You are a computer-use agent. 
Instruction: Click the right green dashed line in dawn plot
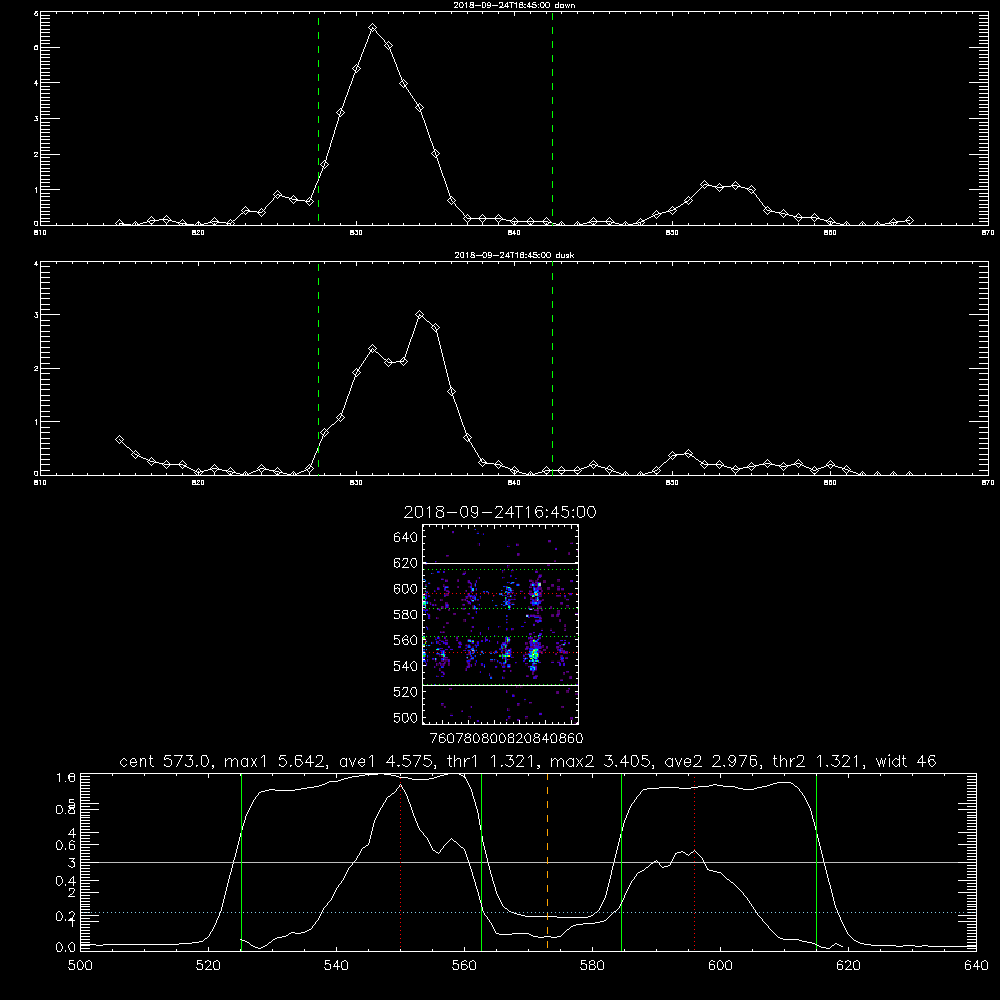click(552, 118)
